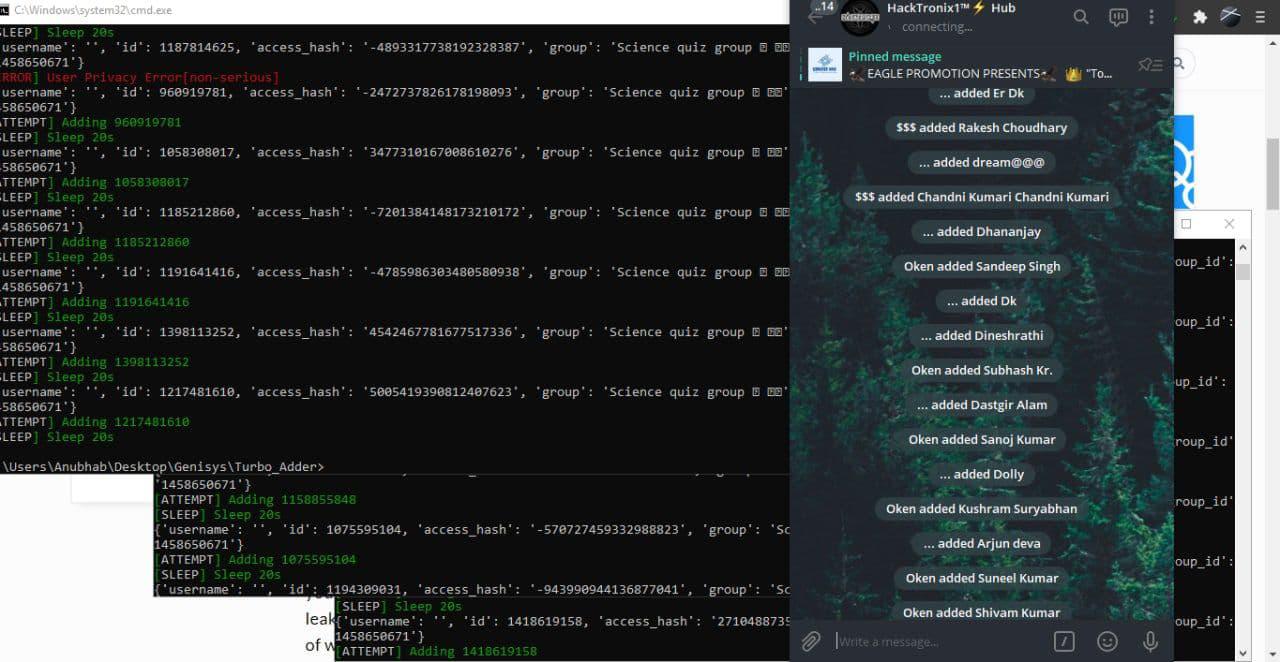Start recording with the microphone icon
This screenshot has height=662, width=1280.
1150,641
